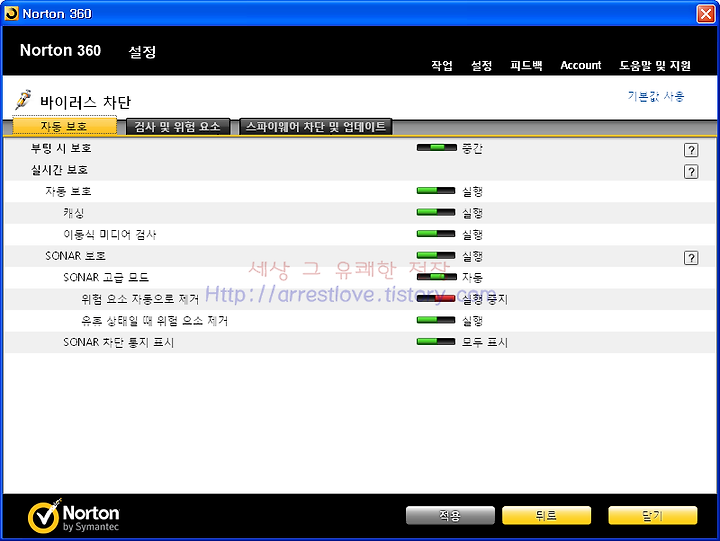This screenshot has height=541, width=720.
Task: Enable 위험 요소 자동으로 제거 switch
Action: click(436, 299)
